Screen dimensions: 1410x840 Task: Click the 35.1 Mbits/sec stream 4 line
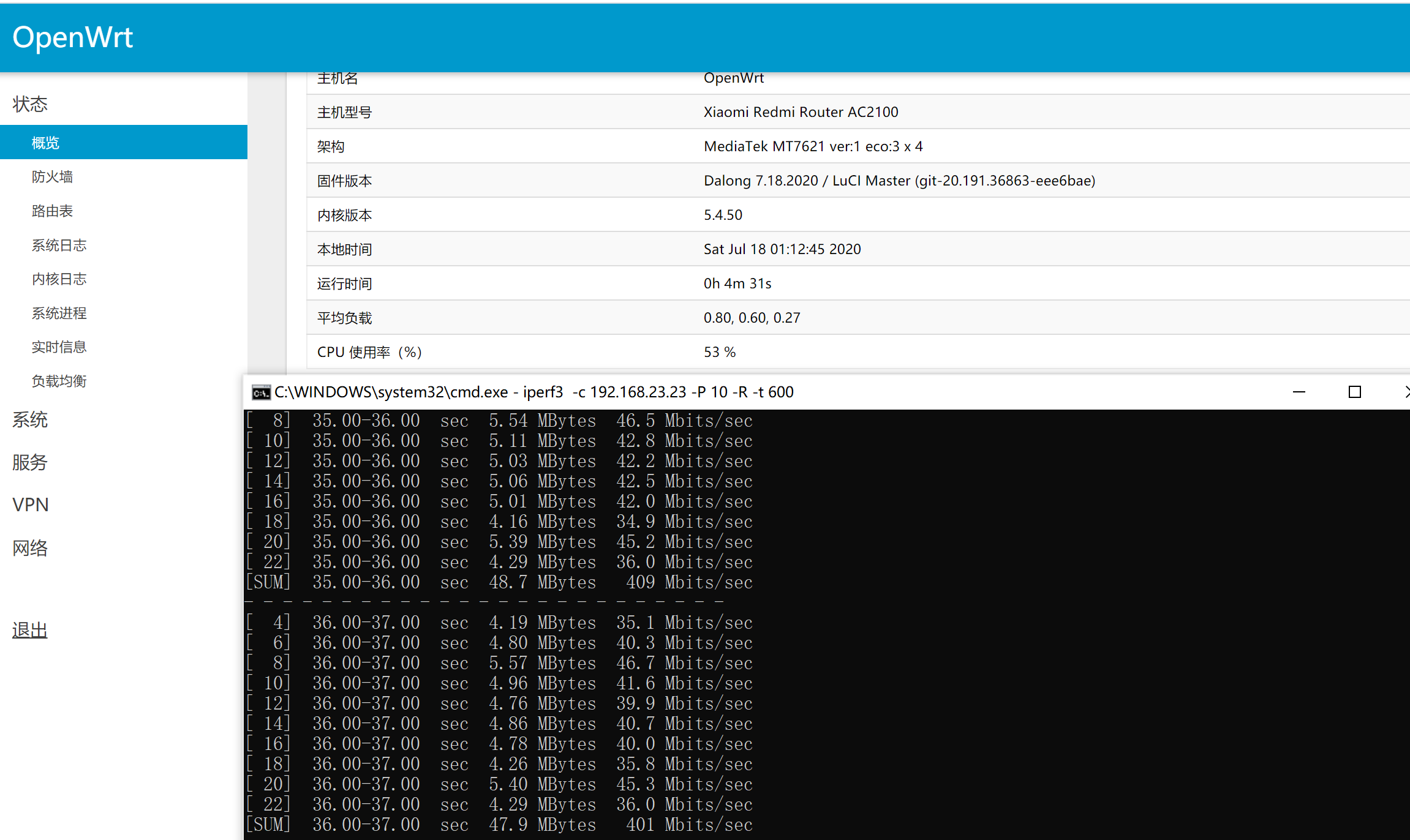[499, 622]
